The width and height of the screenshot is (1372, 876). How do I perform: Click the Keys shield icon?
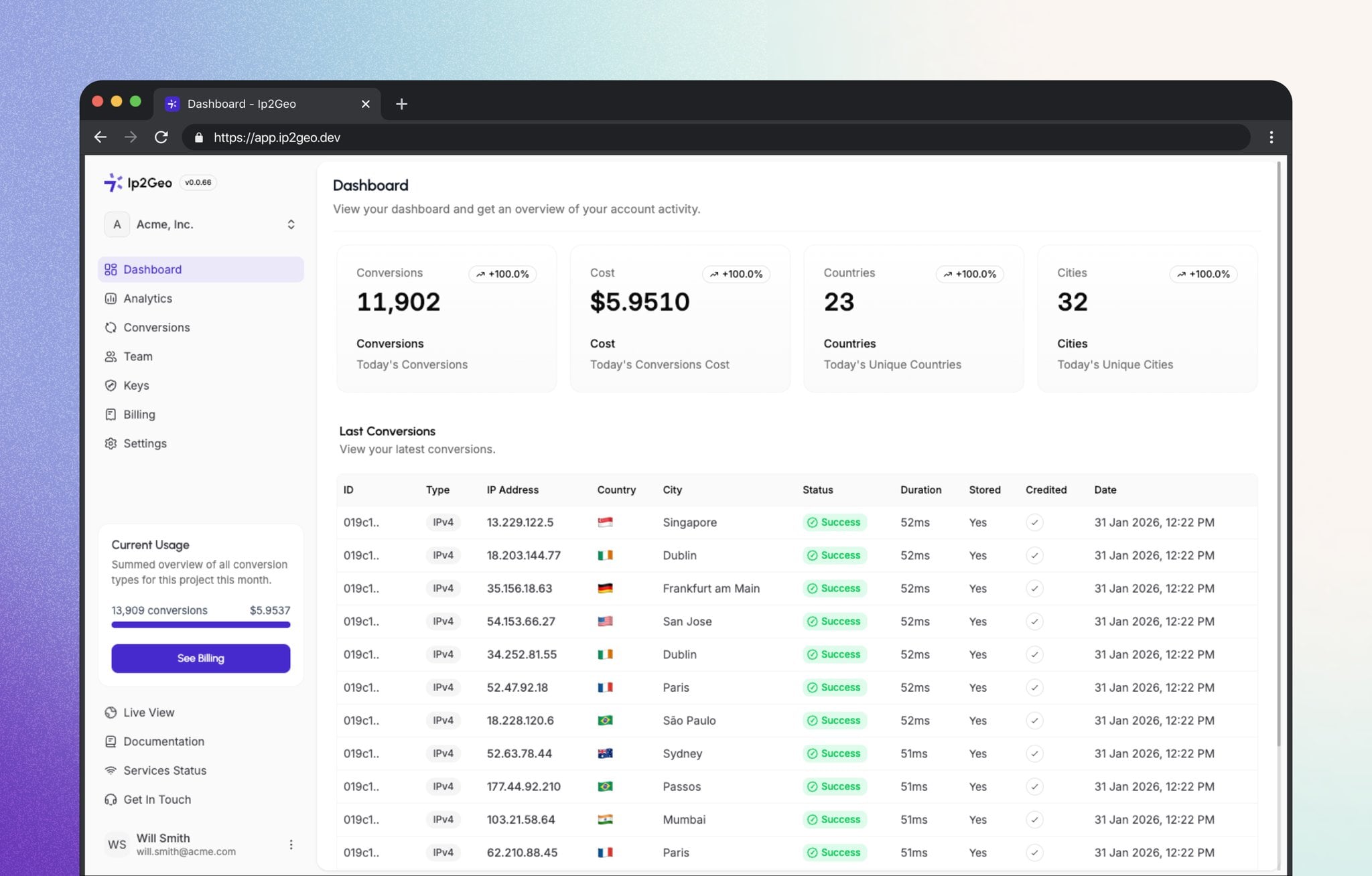111,386
